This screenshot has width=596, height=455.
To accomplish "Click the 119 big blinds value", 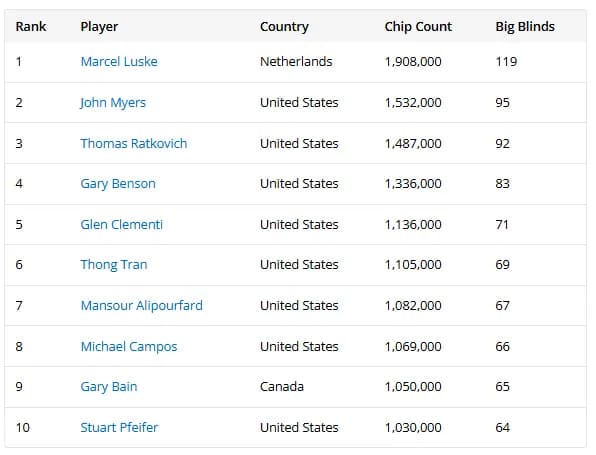I will pyautogui.click(x=506, y=62).
